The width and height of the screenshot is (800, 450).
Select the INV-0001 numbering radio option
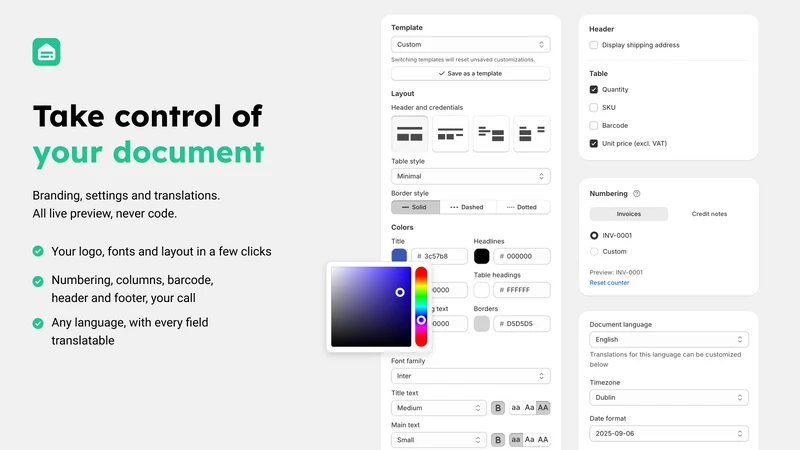coord(594,236)
